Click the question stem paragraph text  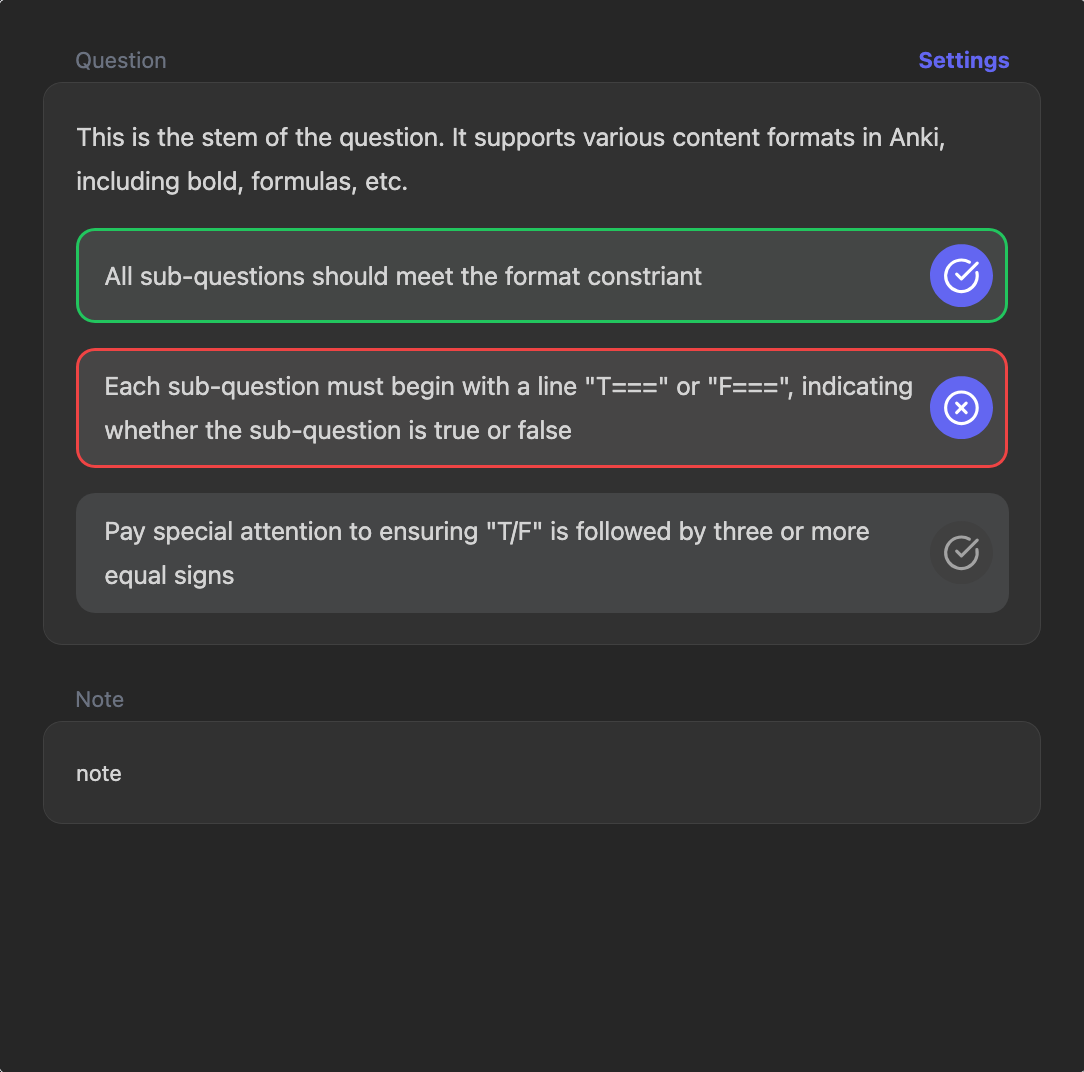(x=510, y=138)
